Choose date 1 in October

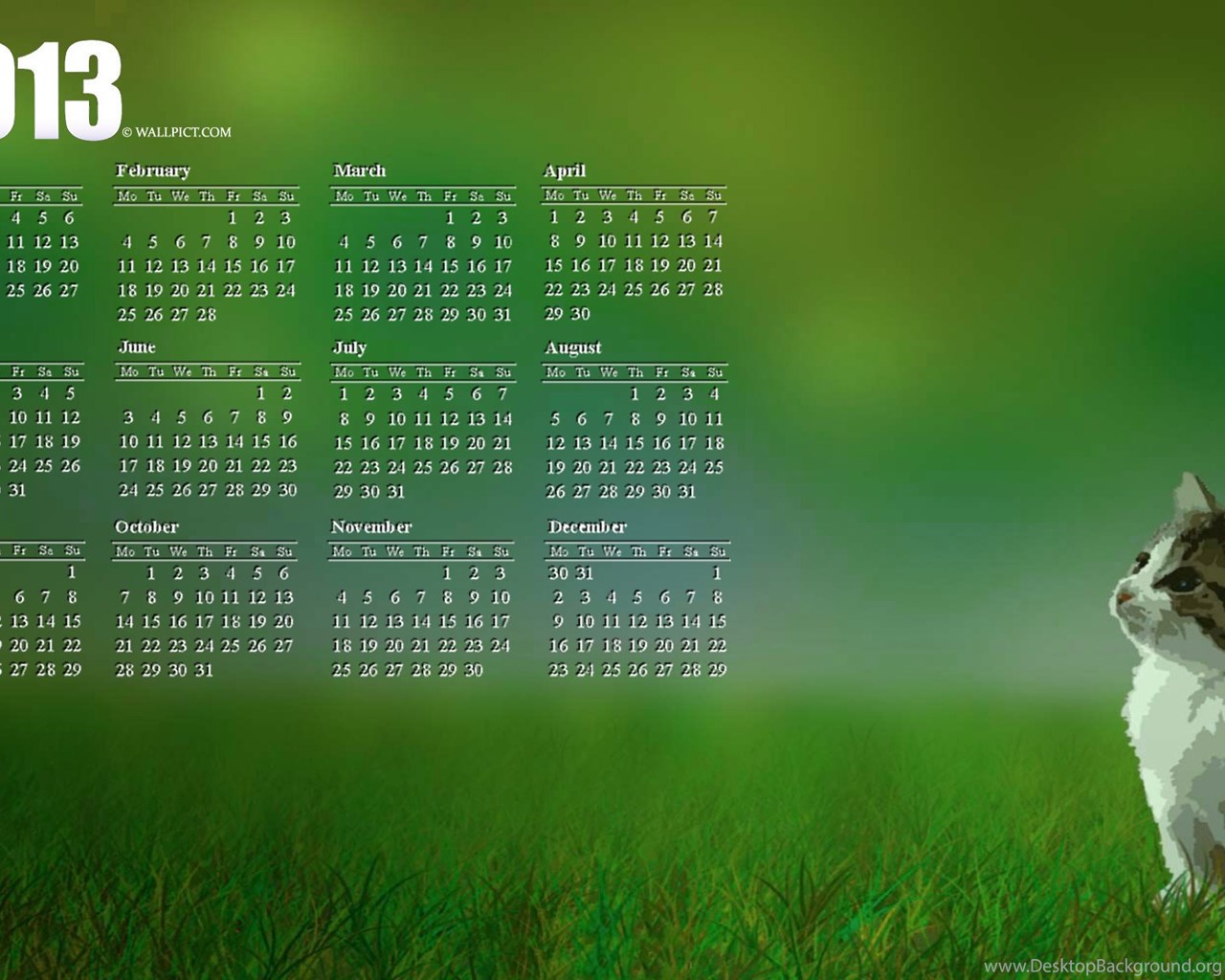tap(151, 574)
